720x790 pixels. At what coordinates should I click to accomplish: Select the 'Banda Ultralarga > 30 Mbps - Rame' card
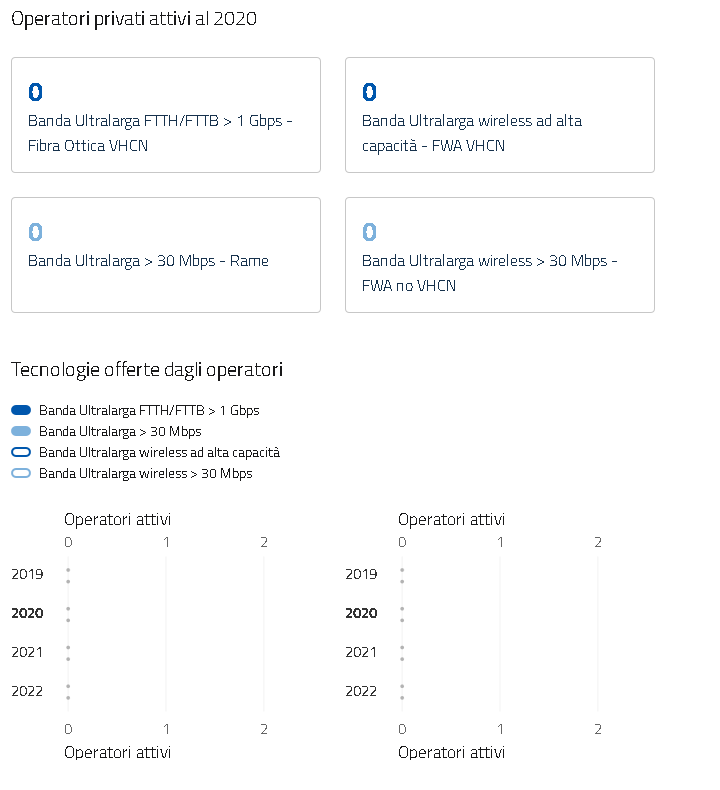tap(165, 255)
